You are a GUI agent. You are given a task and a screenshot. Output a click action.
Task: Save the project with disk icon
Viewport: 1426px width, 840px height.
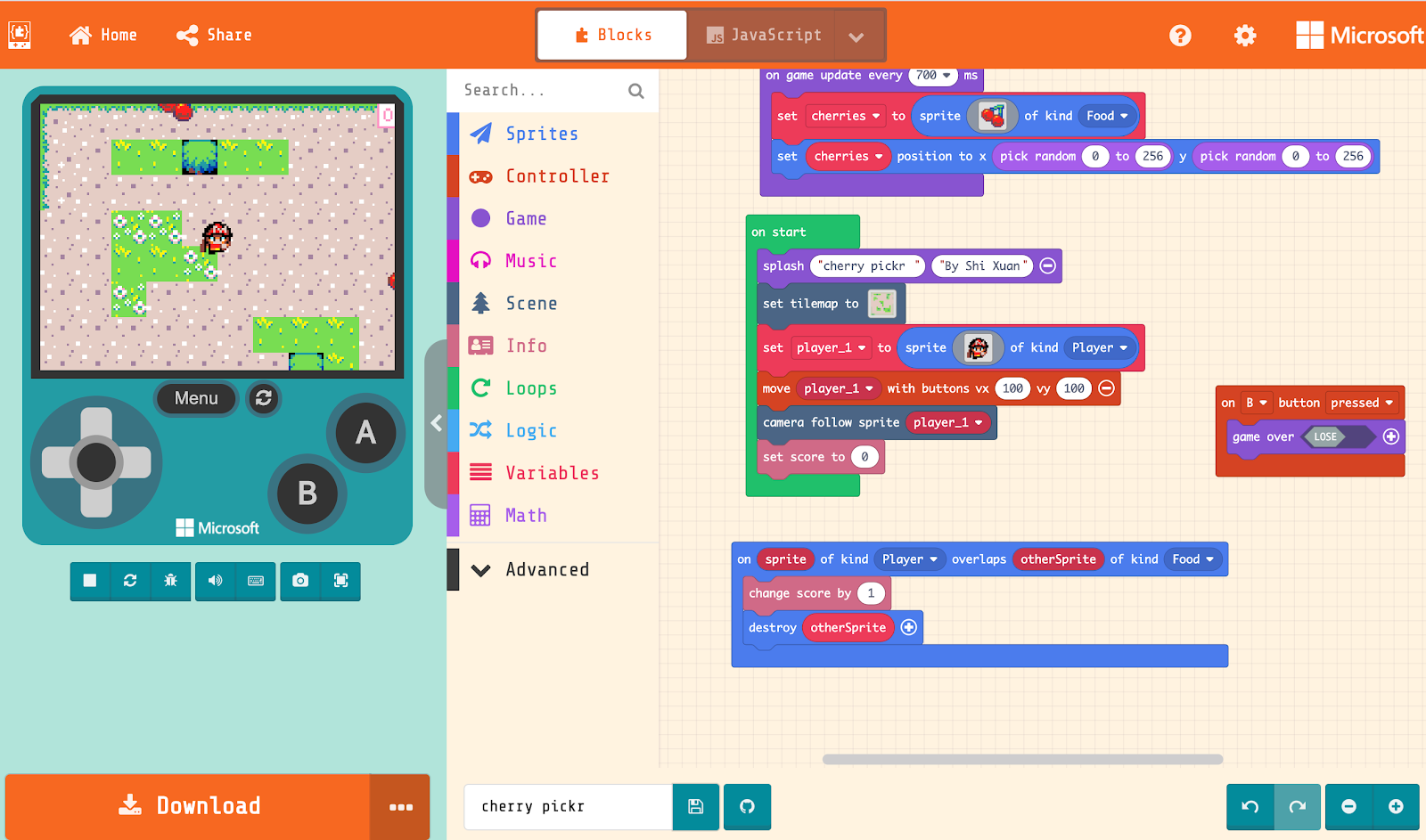pos(696,806)
